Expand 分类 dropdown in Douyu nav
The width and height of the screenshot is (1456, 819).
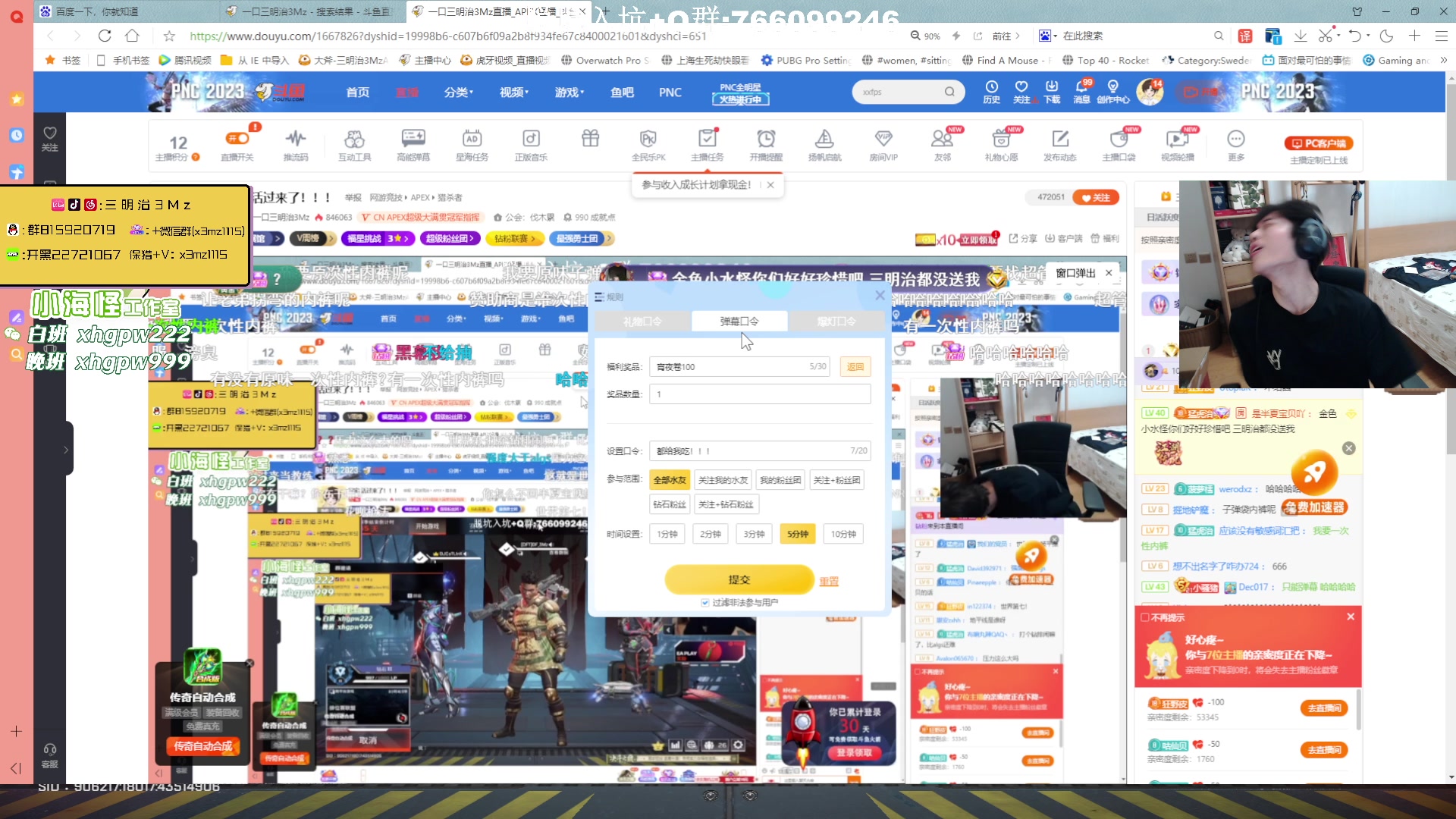coord(458,92)
